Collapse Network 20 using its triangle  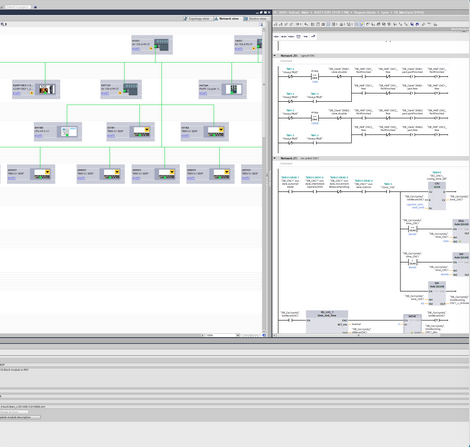(x=275, y=56)
